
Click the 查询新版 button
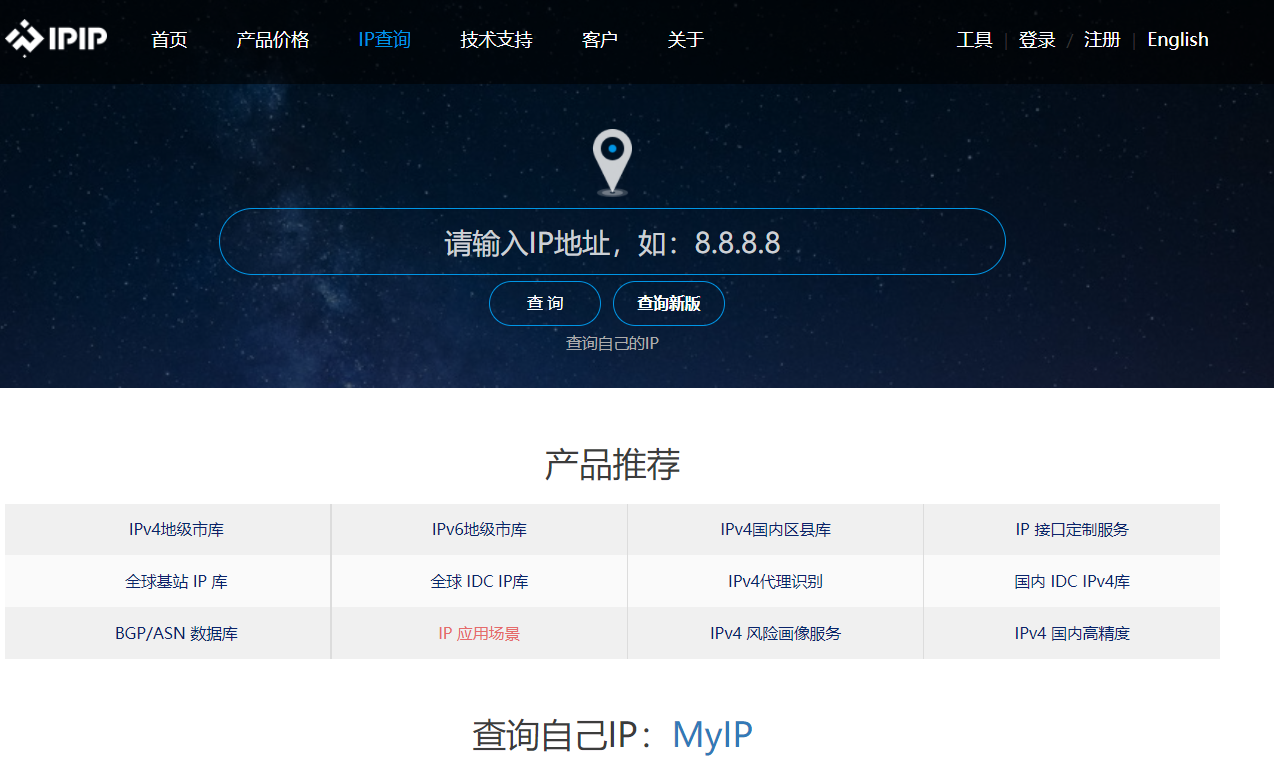click(x=668, y=303)
